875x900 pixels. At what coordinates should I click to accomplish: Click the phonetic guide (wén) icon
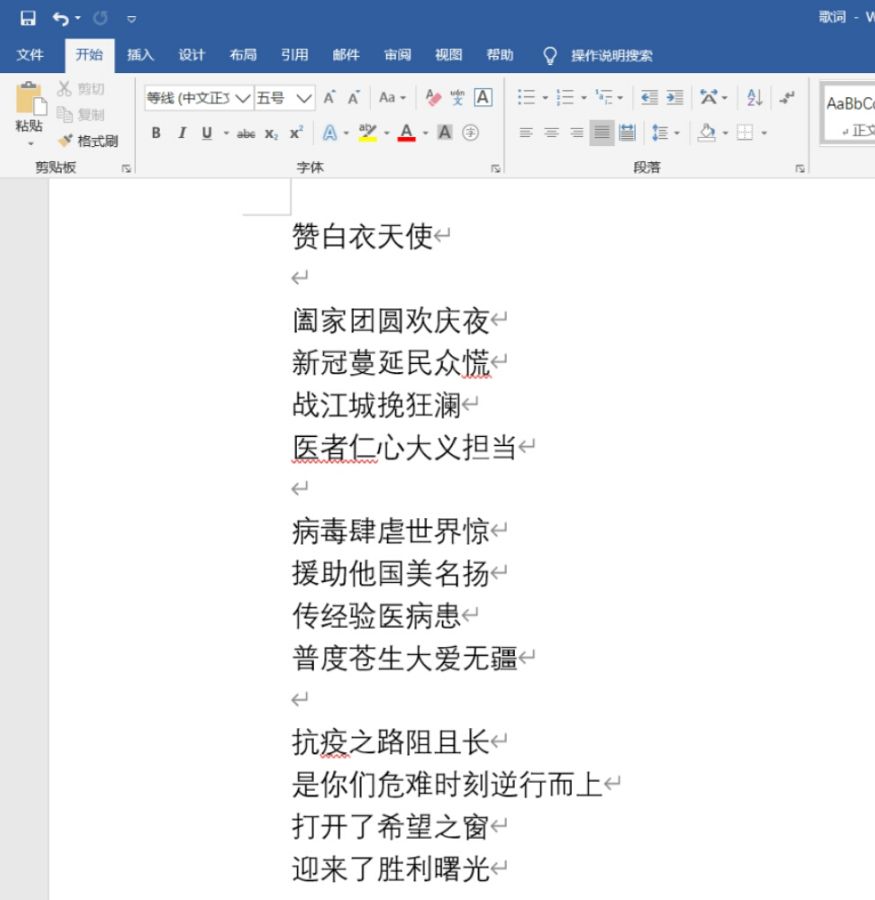point(457,98)
